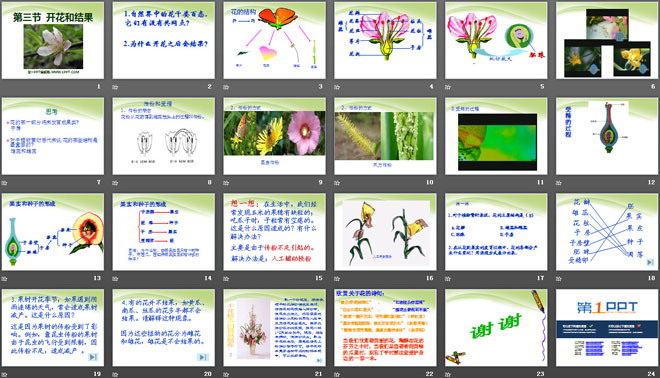Click the transition star icon under slide 8
This screenshot has height=378, width=660.
pos(115,183)
